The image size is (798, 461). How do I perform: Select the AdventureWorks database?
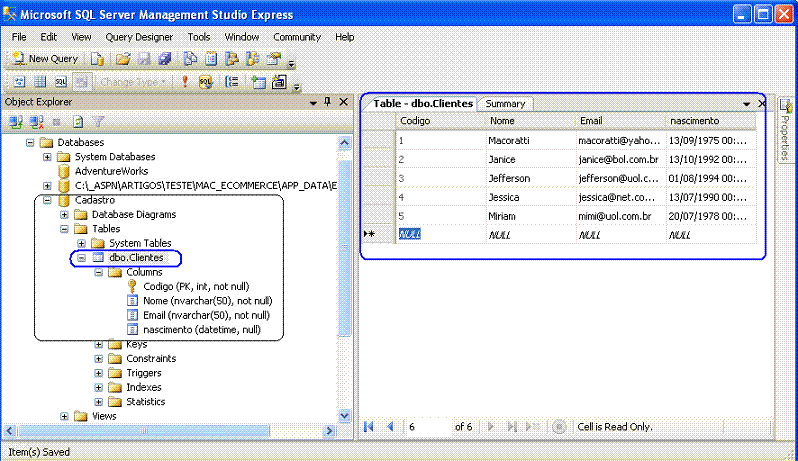[x=111, y=171]
